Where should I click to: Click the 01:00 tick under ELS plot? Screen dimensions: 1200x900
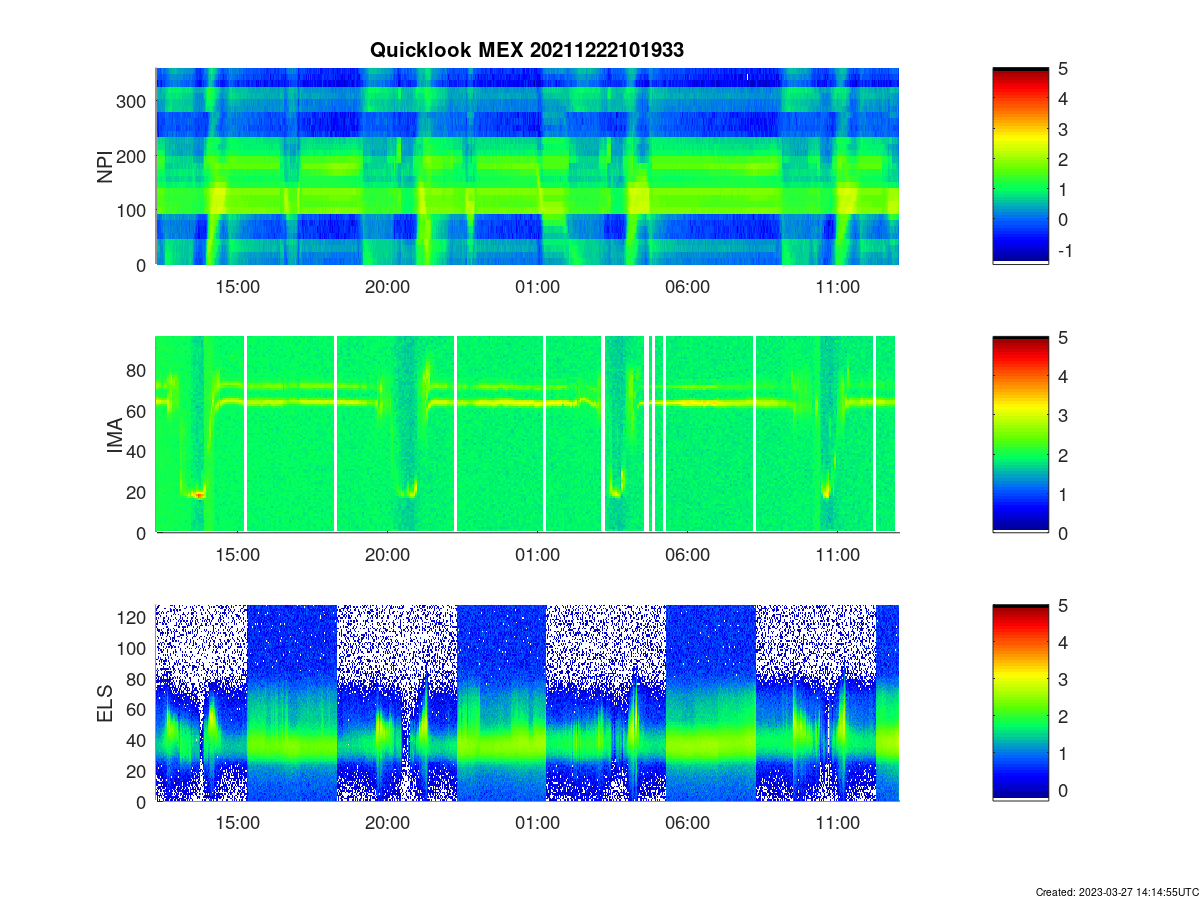[x=538, y=823]
